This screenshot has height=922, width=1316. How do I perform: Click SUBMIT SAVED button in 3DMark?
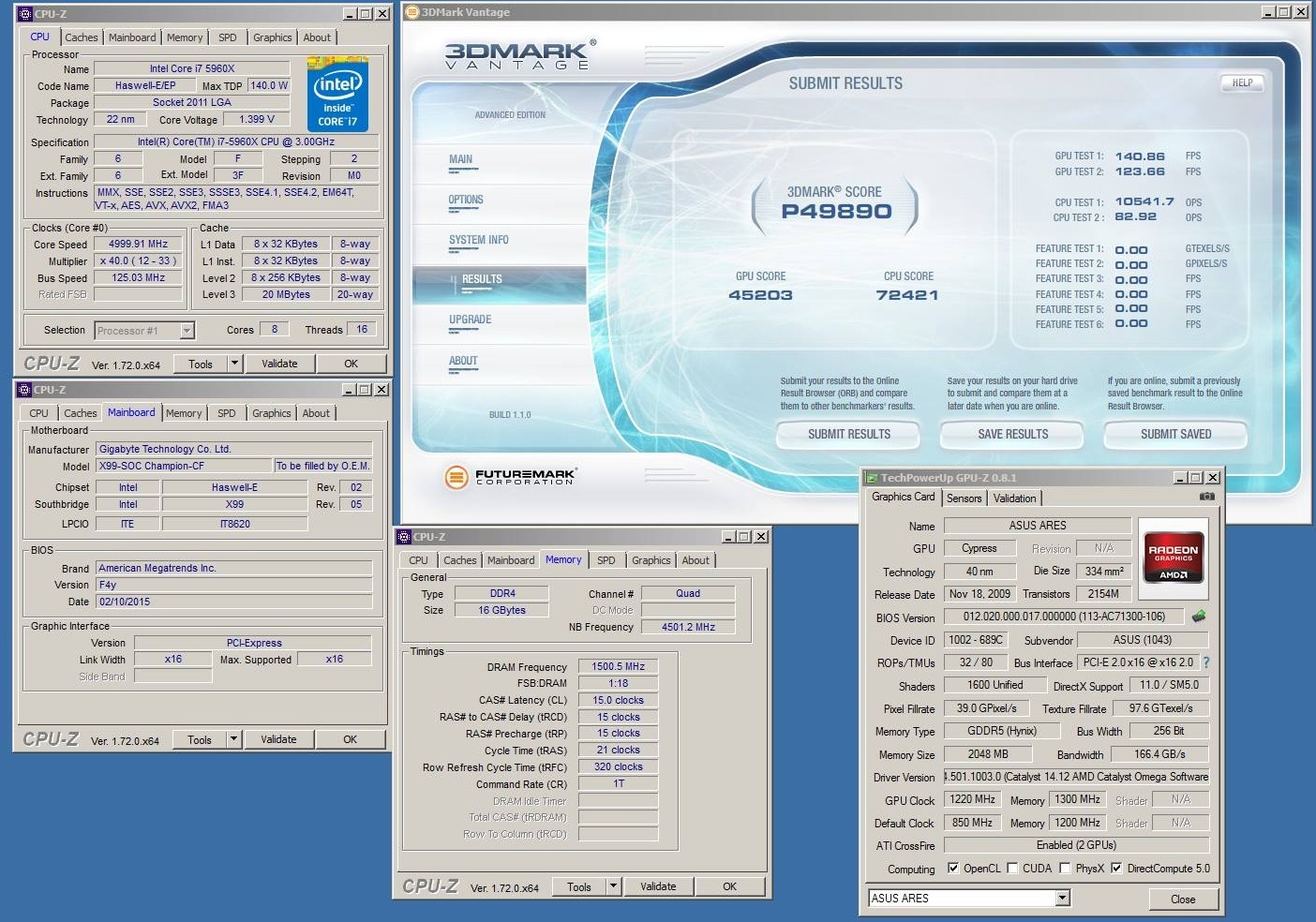[x=1175, y=434]
